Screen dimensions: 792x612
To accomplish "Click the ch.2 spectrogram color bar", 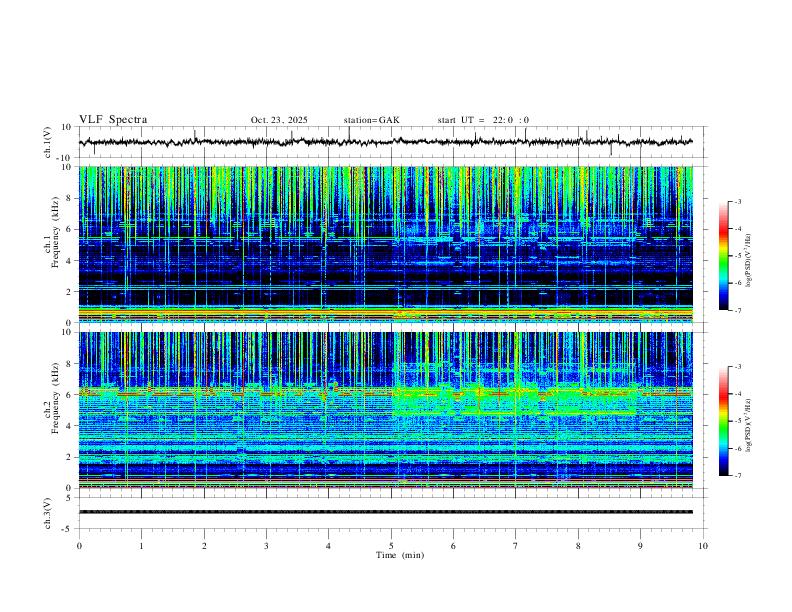I will point(723,421).
